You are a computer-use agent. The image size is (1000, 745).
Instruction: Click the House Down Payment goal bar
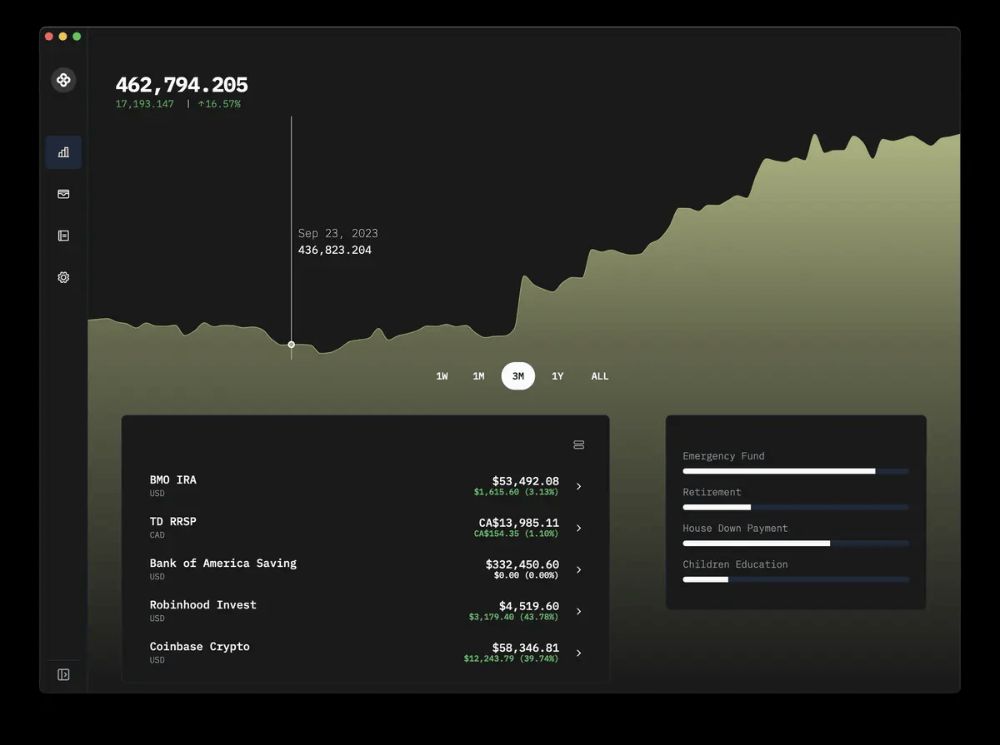pyautogui.click(x=795, y=543)
